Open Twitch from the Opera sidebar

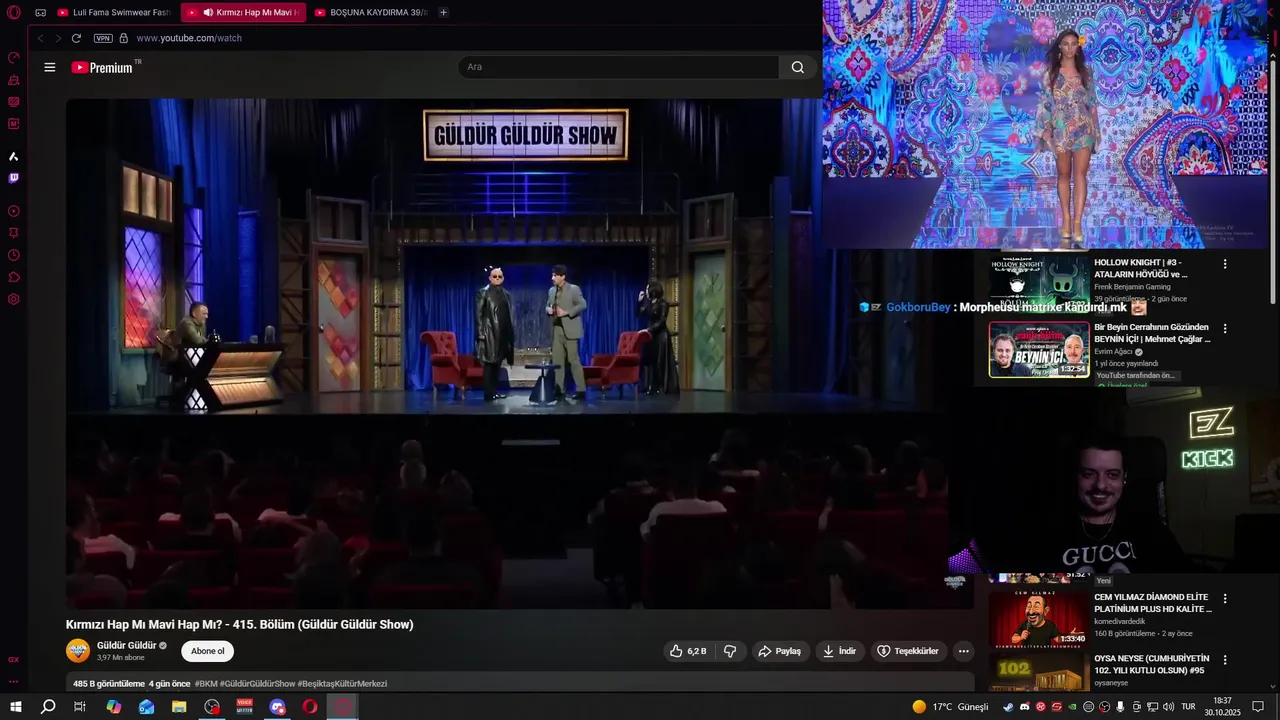point(14,178)
